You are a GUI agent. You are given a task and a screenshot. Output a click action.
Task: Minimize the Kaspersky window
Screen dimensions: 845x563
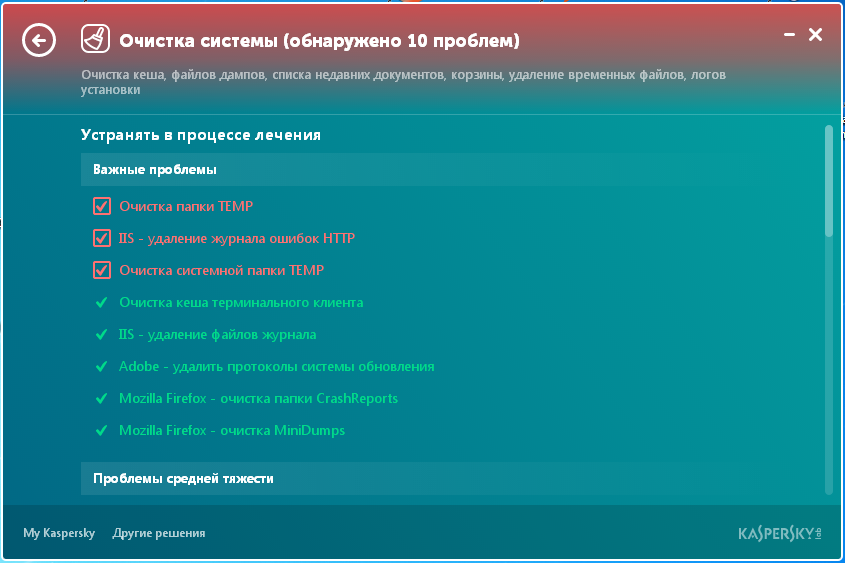pyautogui.click(x=789, y=35)
